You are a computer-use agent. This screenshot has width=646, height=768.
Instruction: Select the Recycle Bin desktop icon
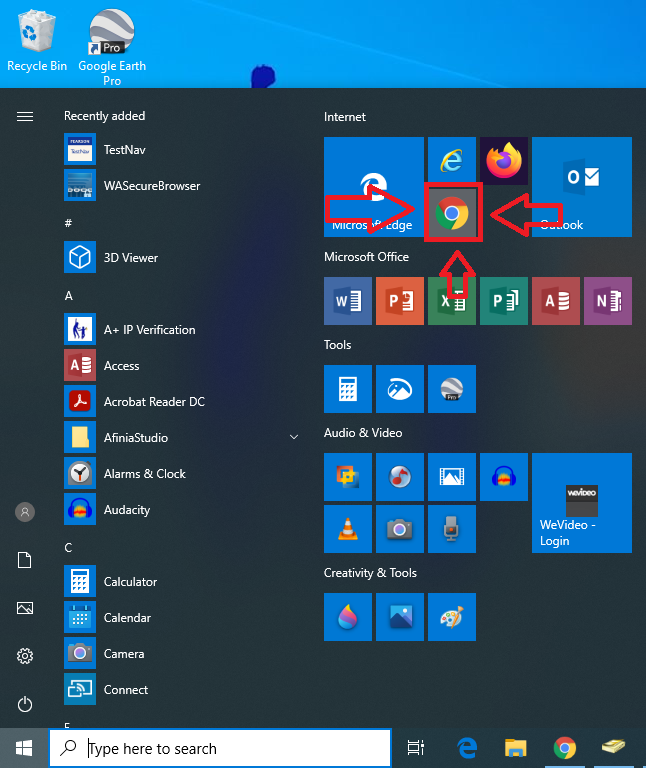37,42
